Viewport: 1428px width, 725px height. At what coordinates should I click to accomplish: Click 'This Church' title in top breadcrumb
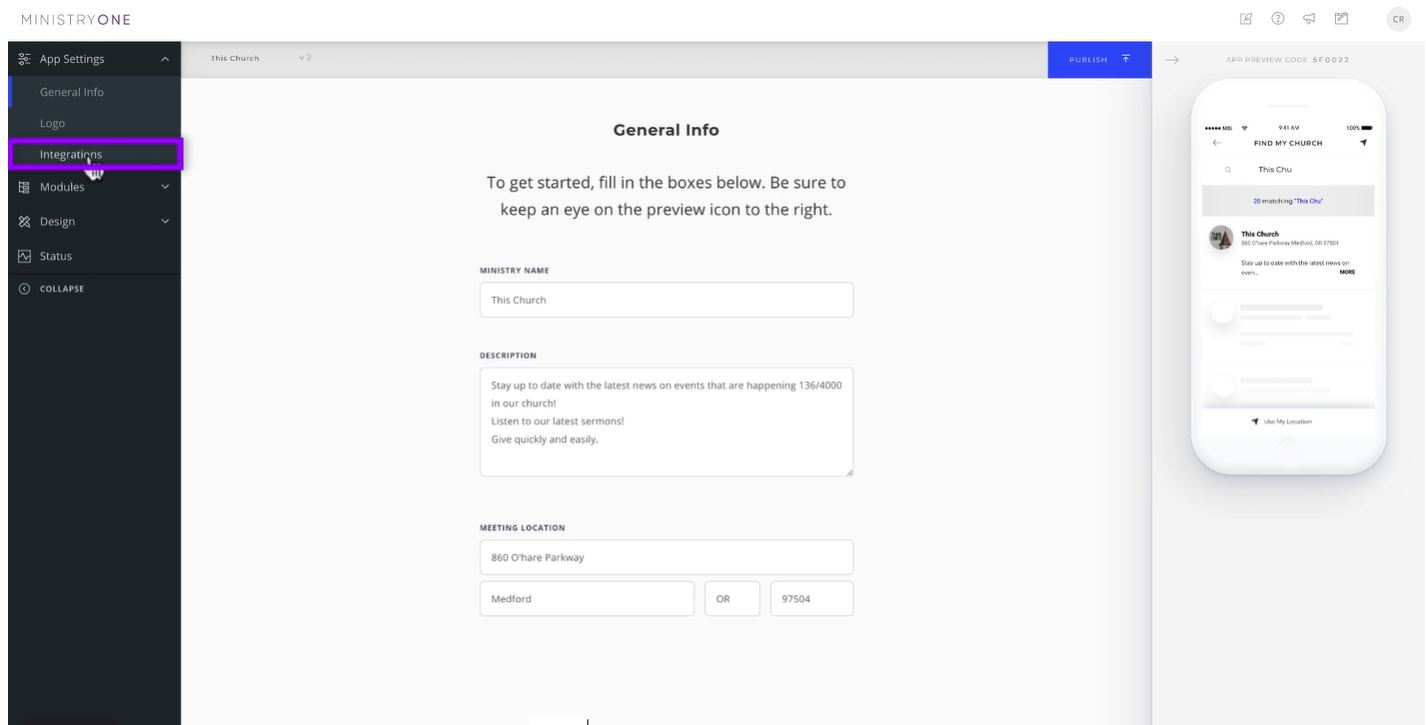tap(235, 58)
